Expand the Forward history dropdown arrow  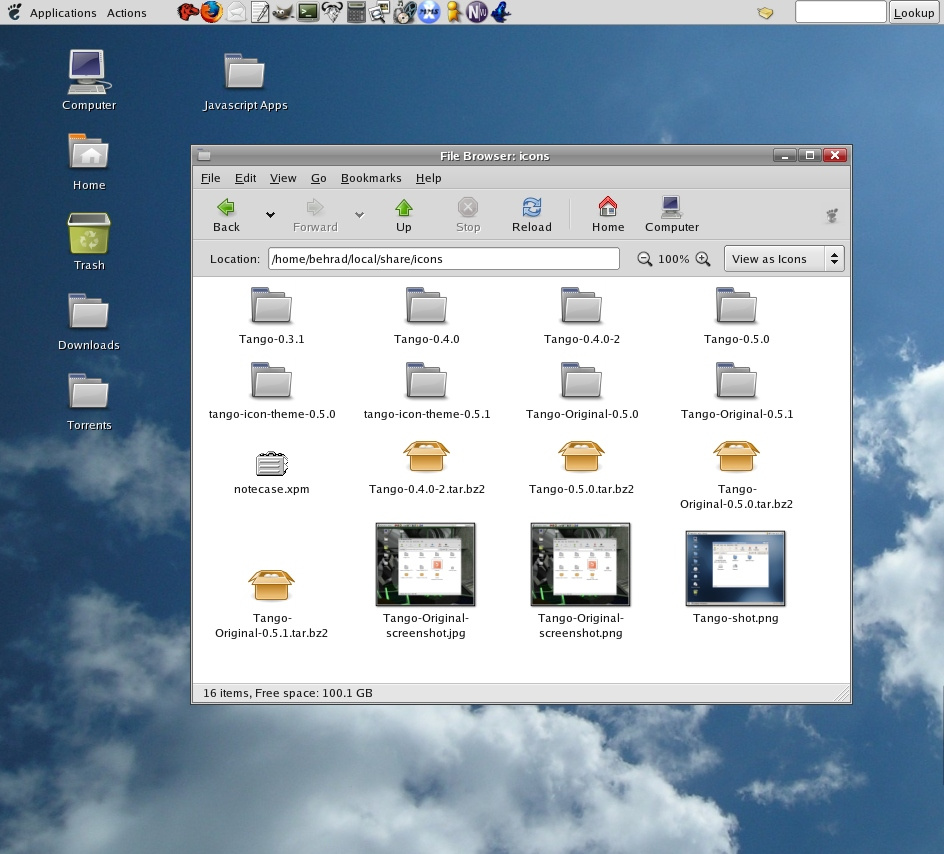point(359,214)
